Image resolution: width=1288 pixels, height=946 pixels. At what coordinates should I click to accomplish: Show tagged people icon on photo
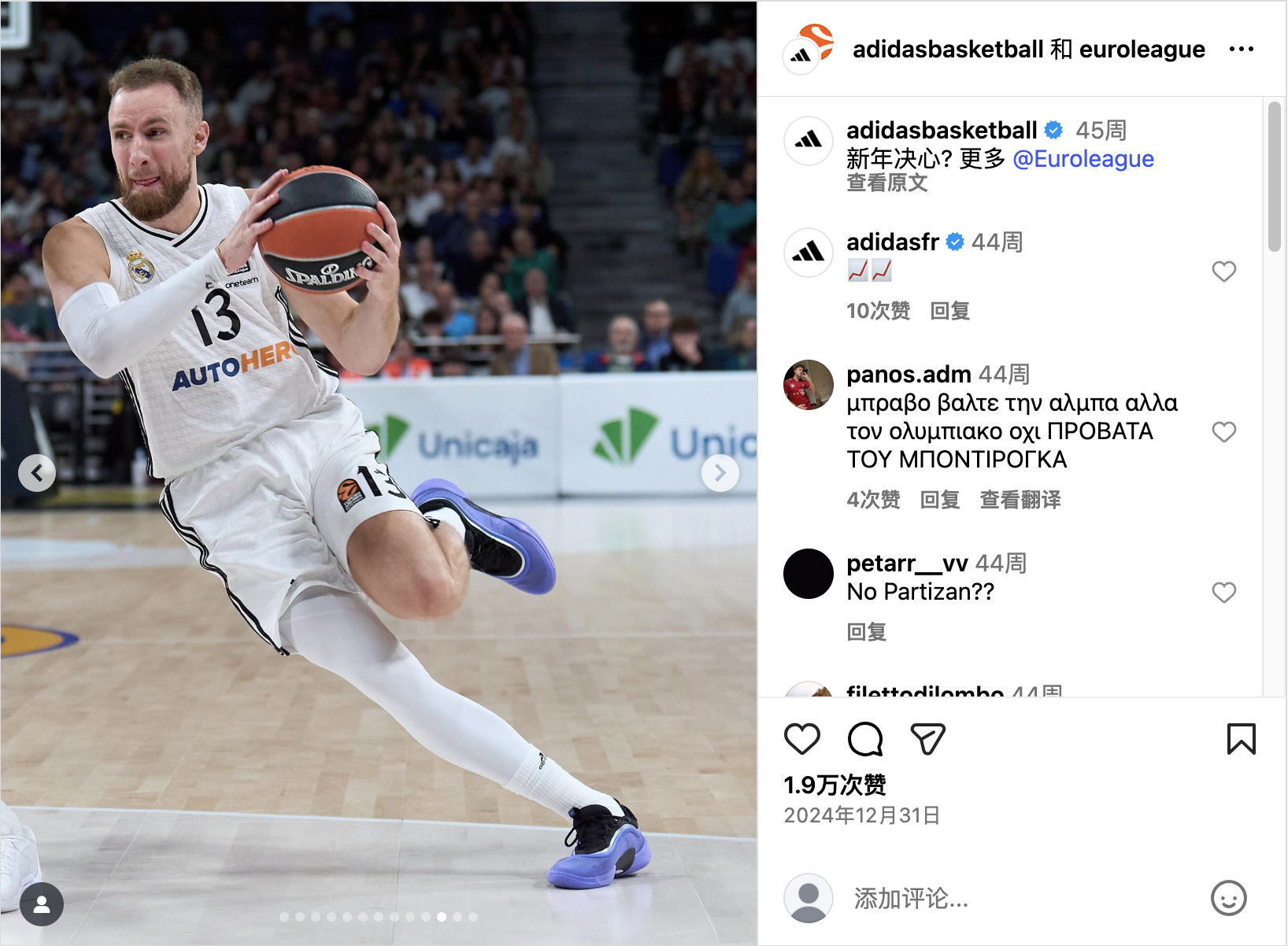[x=42, y=904]
